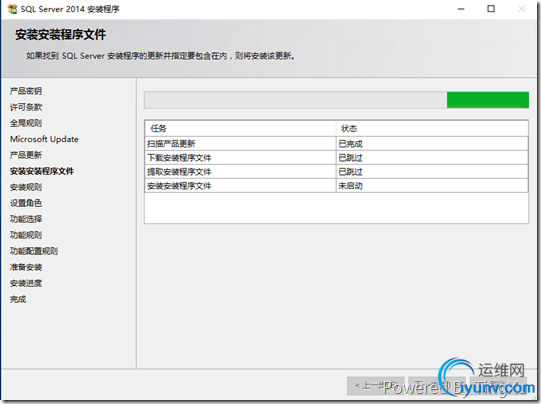The width and height of the screenshot is (541, 404).
Task: Select the 设置角色 step in the sidebar
Action: click(x=26, y=203)
